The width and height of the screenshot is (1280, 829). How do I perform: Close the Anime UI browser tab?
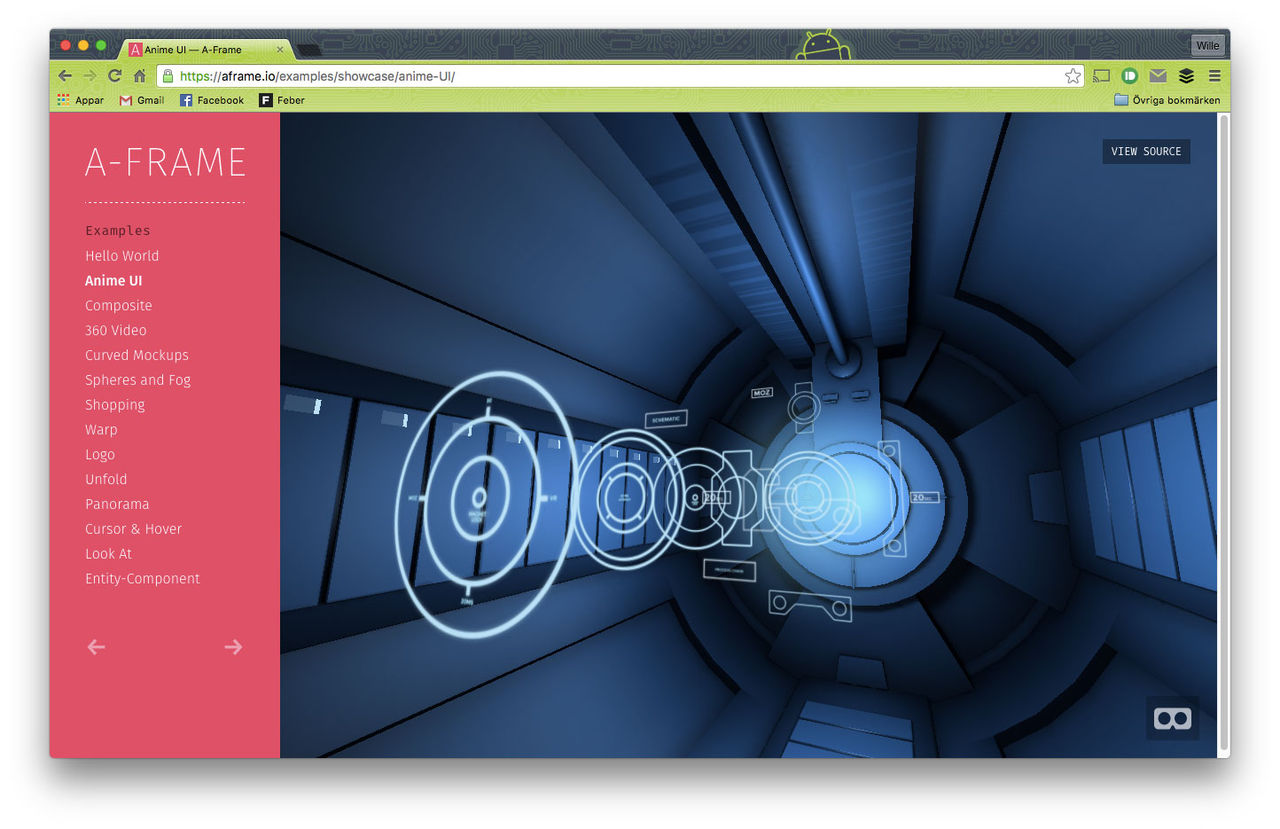[280, 49]
